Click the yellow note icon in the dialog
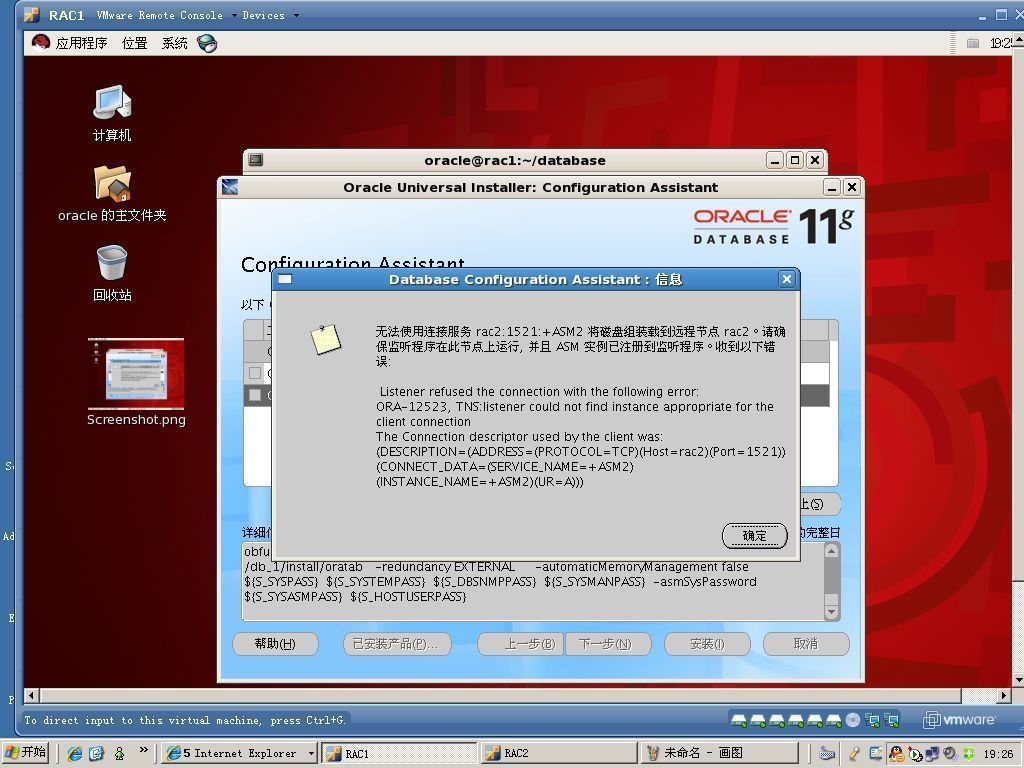This screenshot has width=1024, height=768. [x=325, y=339]
